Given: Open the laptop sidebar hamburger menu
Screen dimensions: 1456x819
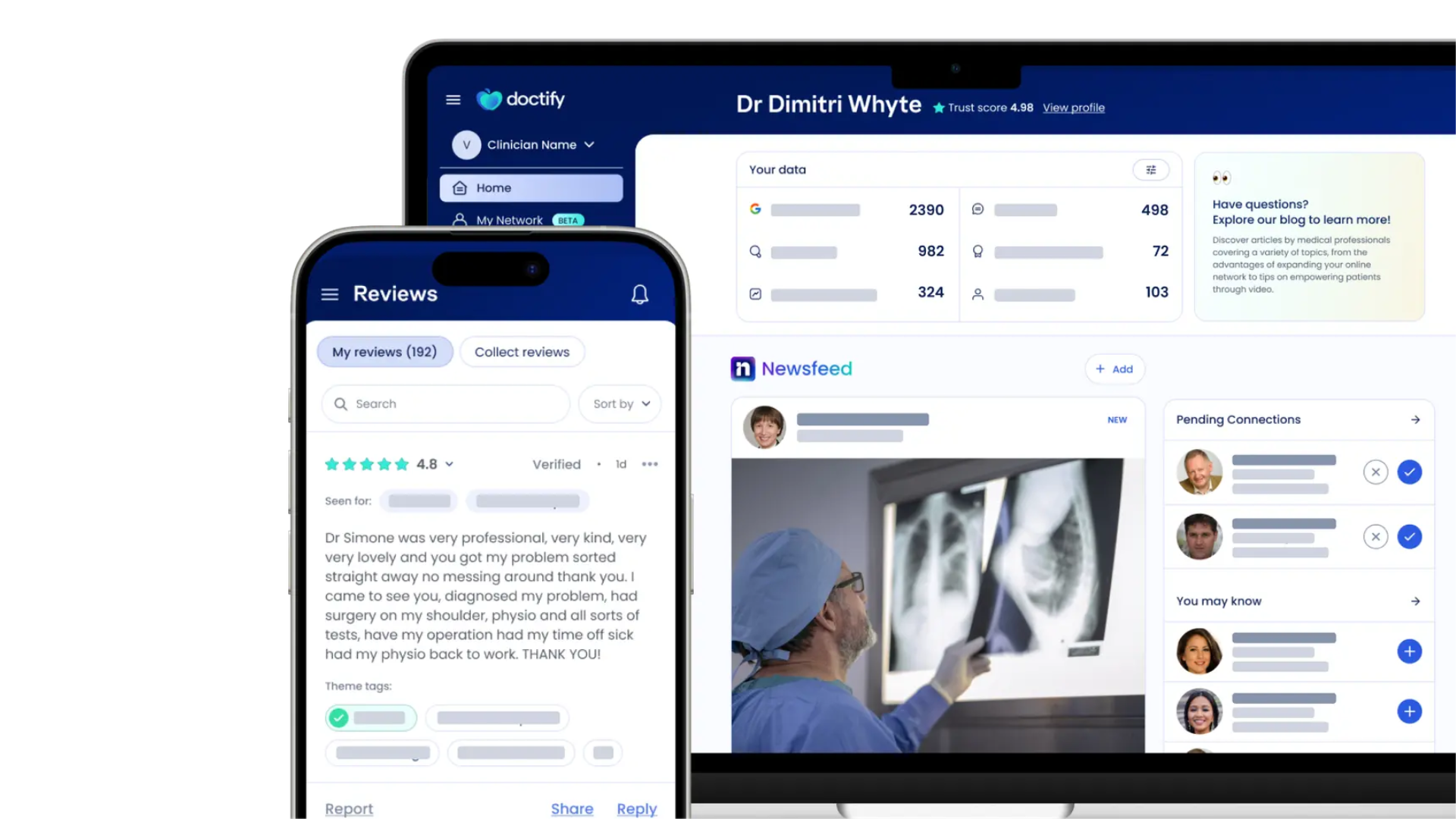Looking at the screenshot, I should [x=453, y=99].
